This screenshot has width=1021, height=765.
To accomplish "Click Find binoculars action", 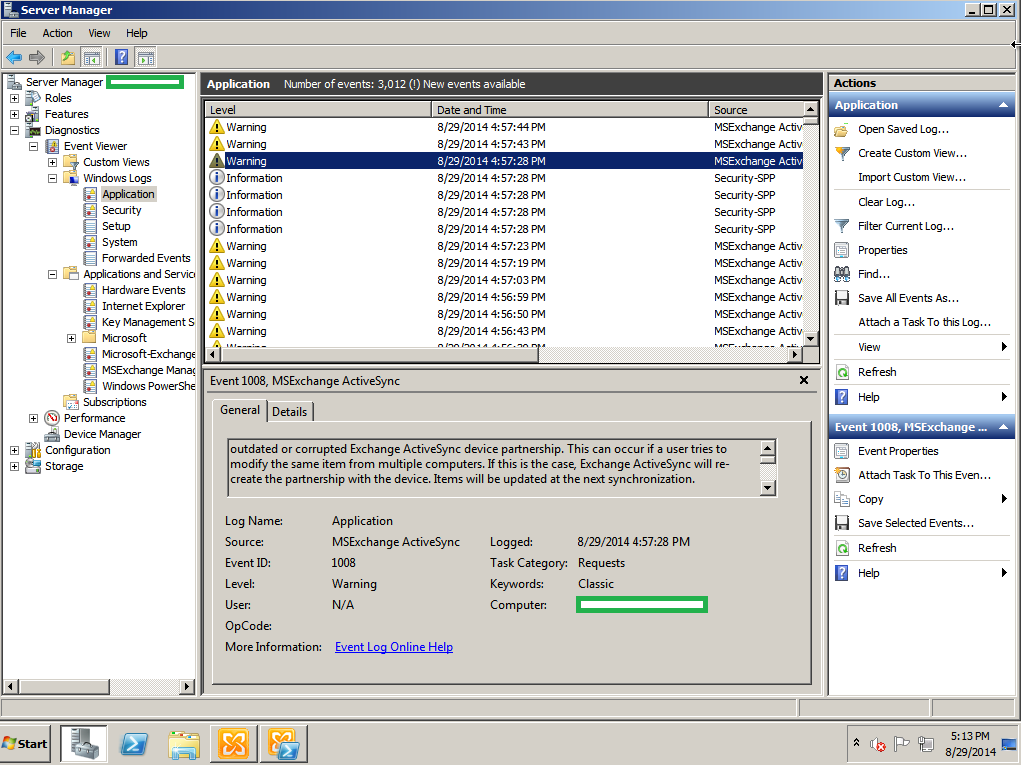I will click(x=873, y=274).
